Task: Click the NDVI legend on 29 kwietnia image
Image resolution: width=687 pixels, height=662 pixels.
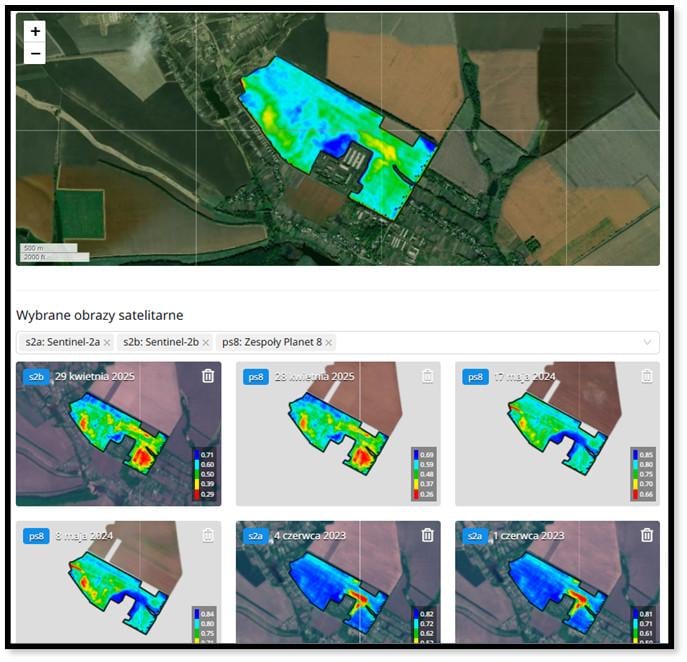Action: coord(204,474)
